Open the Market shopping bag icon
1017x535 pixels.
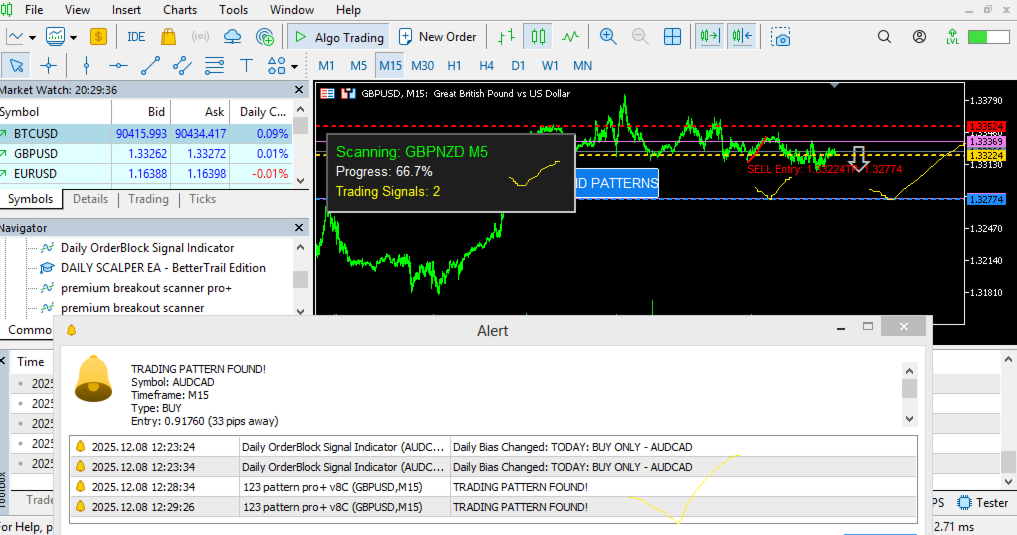point(169,37)
